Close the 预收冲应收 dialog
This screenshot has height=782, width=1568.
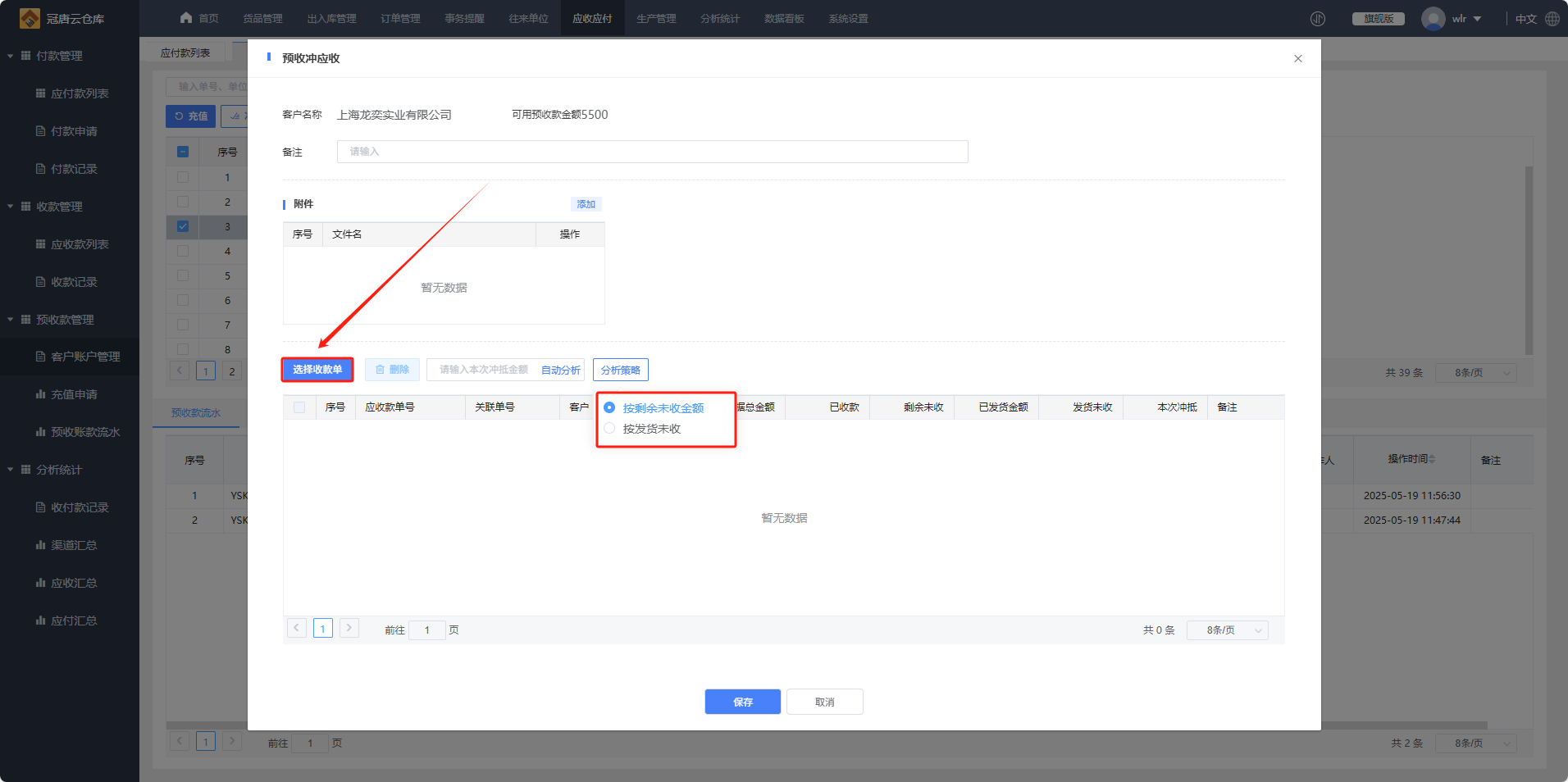(1298, 58)
